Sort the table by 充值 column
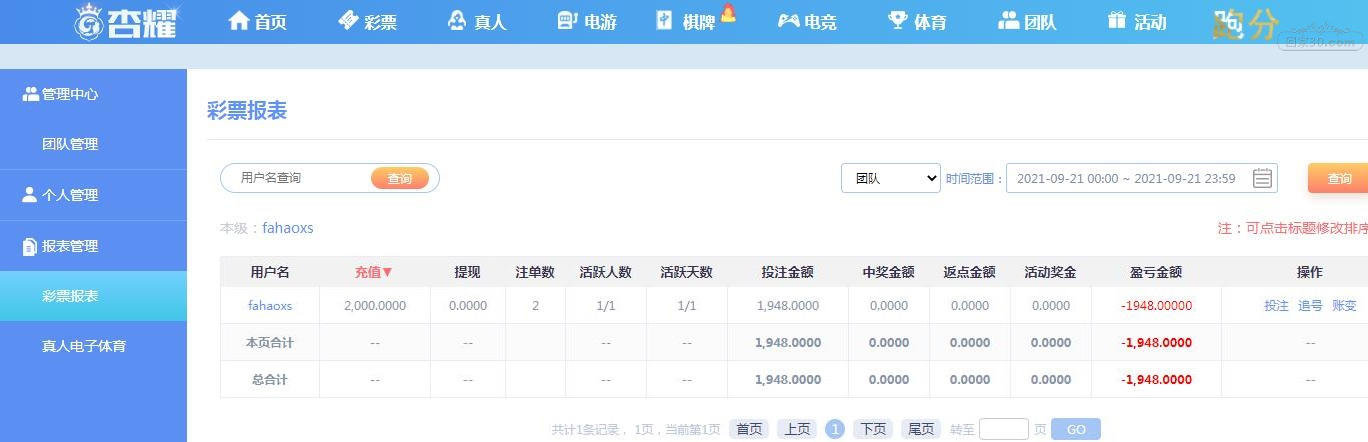Image resolution: width=1368 pixels, height=442 pixels. pyautogui.click(x=374, y=272)
